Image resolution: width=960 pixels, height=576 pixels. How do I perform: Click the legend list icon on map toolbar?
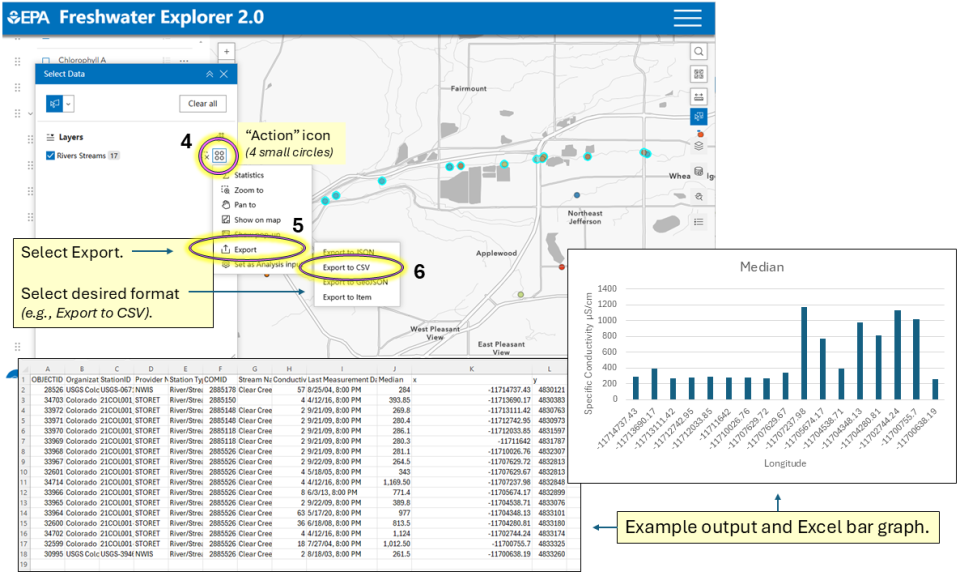pos(699,221)
